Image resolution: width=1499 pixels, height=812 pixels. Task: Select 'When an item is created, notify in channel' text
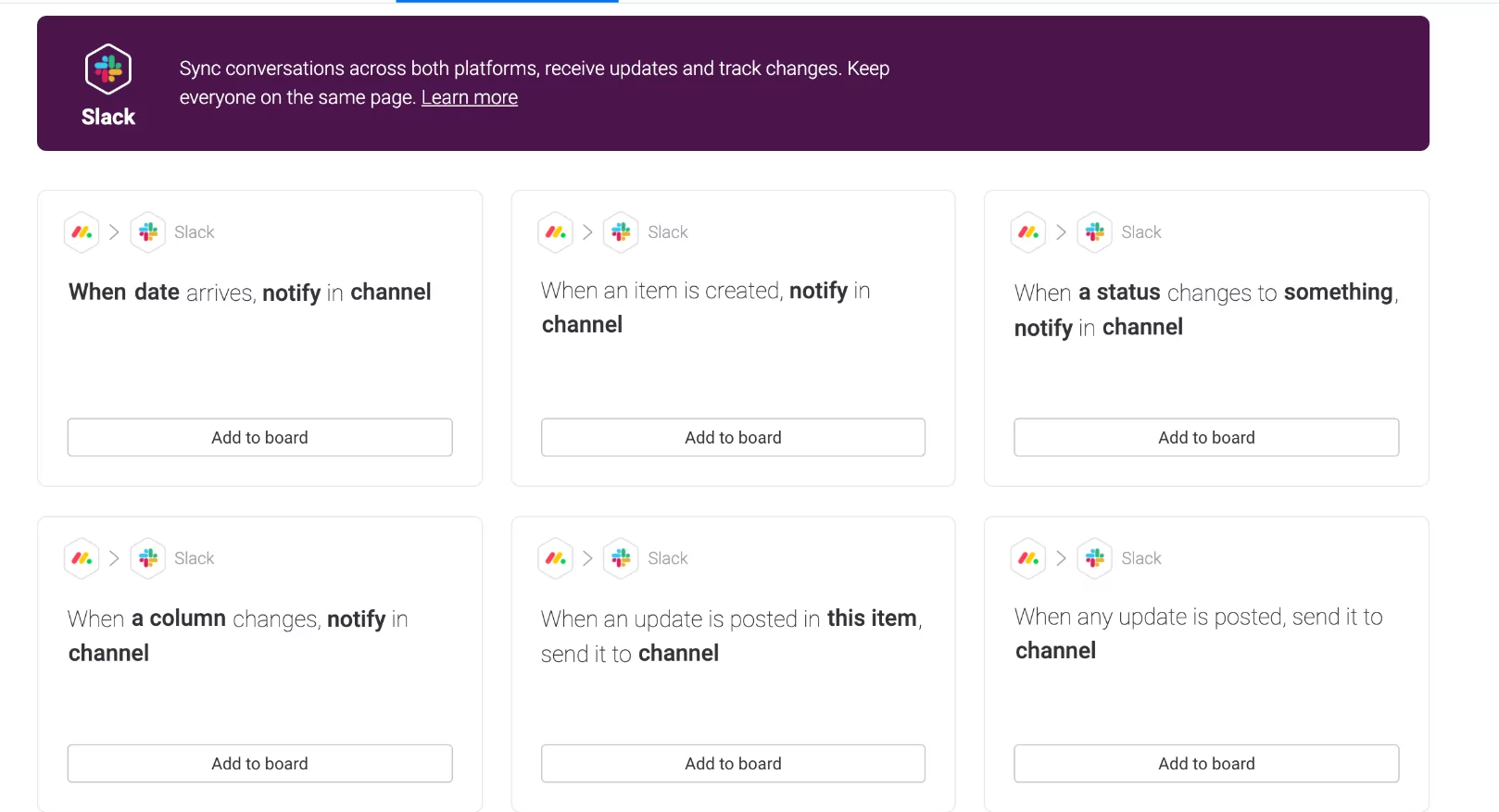[x=706, y=307]
